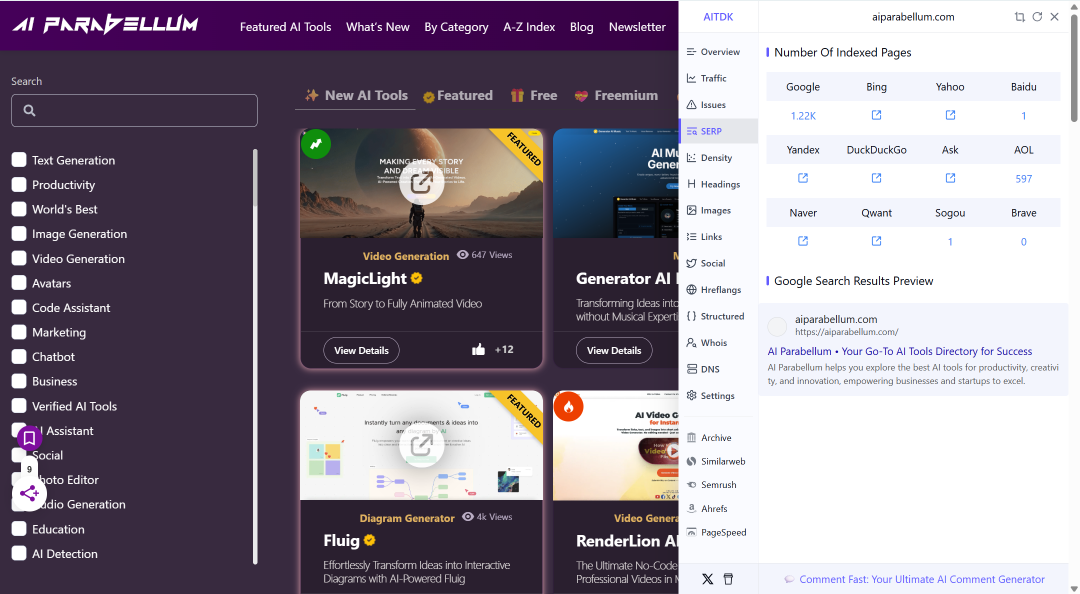The height and width of the screenshot is (594, 1080).
Task: Open the By Category nav menu
Action: pos(456,27)
